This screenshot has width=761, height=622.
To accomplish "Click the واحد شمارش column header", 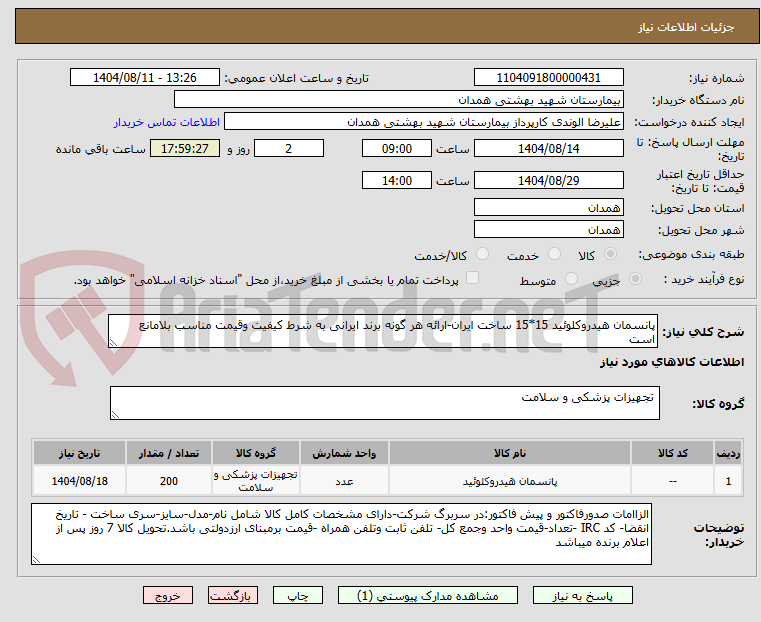I will pyautogui.click(x=344, y=453).
